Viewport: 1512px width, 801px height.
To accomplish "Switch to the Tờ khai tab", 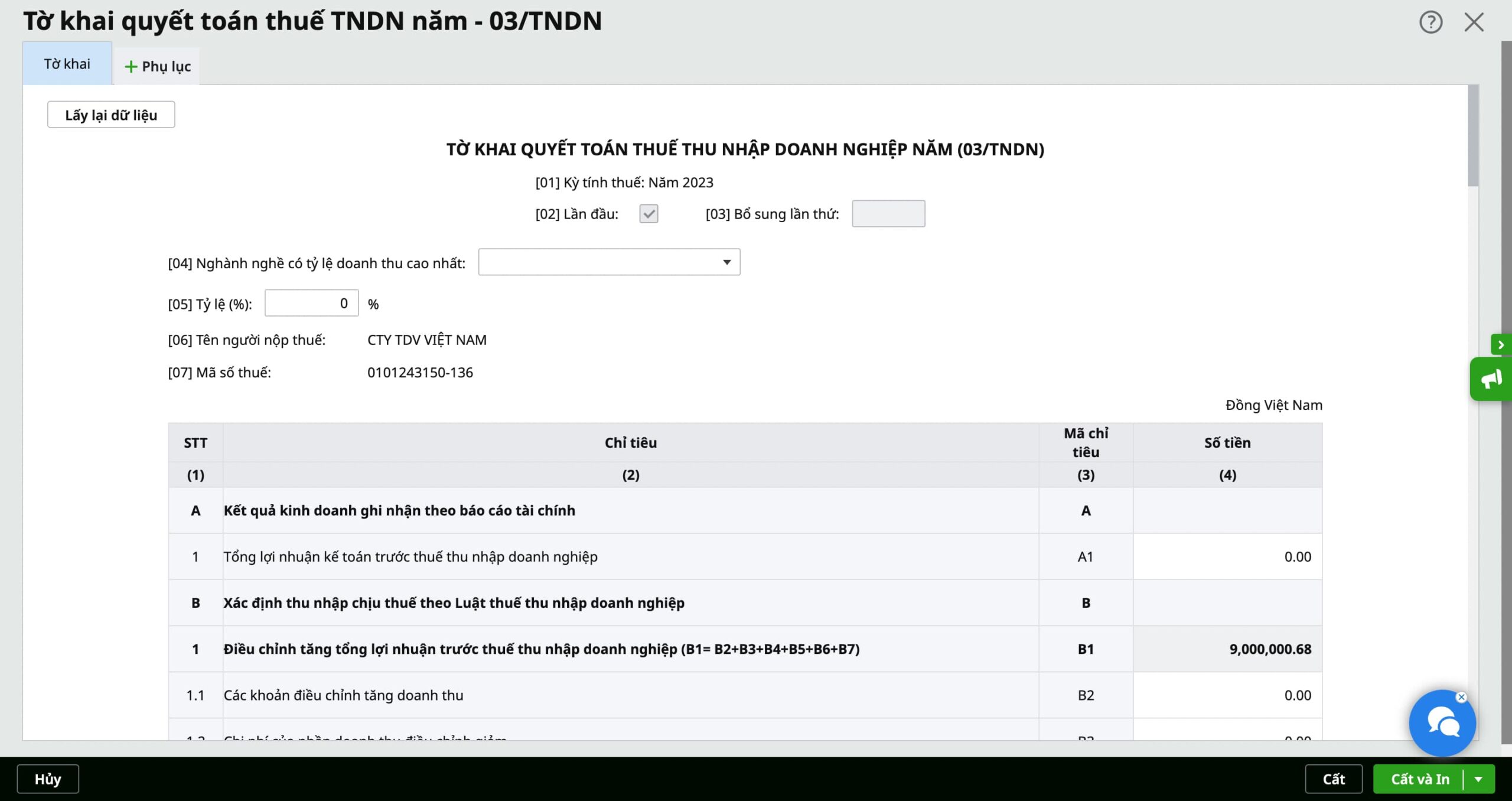I will pyautogui.click(x=67, y=64).
